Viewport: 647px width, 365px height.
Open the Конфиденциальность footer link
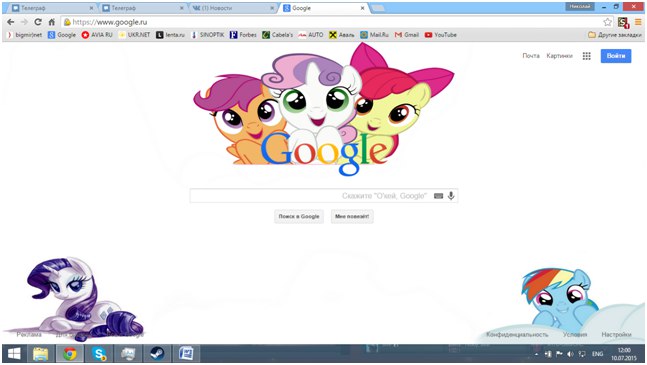click(517, 334)
